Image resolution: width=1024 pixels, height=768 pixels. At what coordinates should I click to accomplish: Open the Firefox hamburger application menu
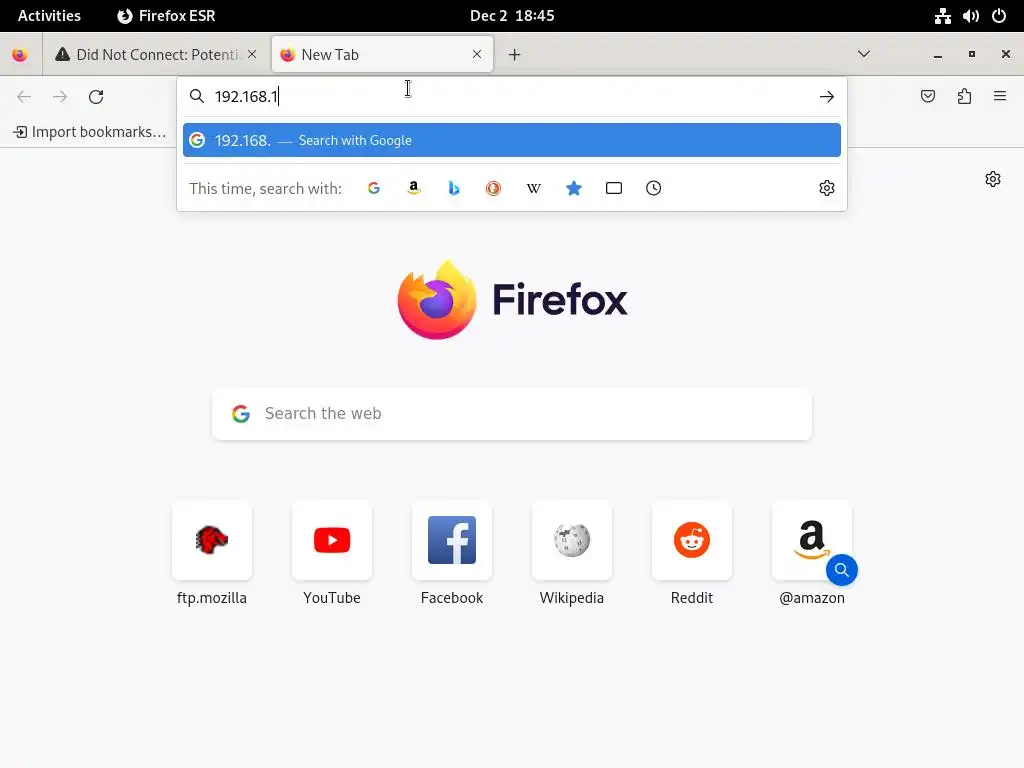tap(1000, 96)
